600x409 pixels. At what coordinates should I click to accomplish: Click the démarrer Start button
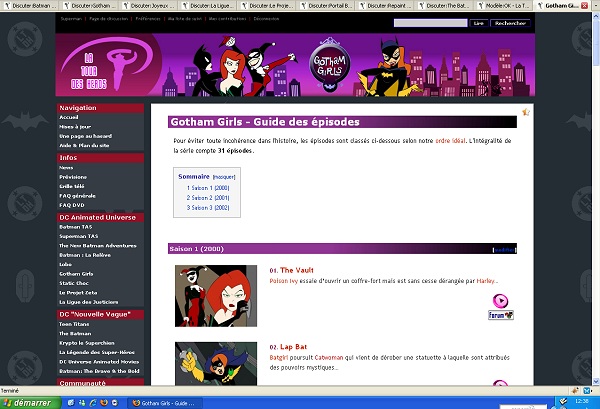click(x=31, y=403)
